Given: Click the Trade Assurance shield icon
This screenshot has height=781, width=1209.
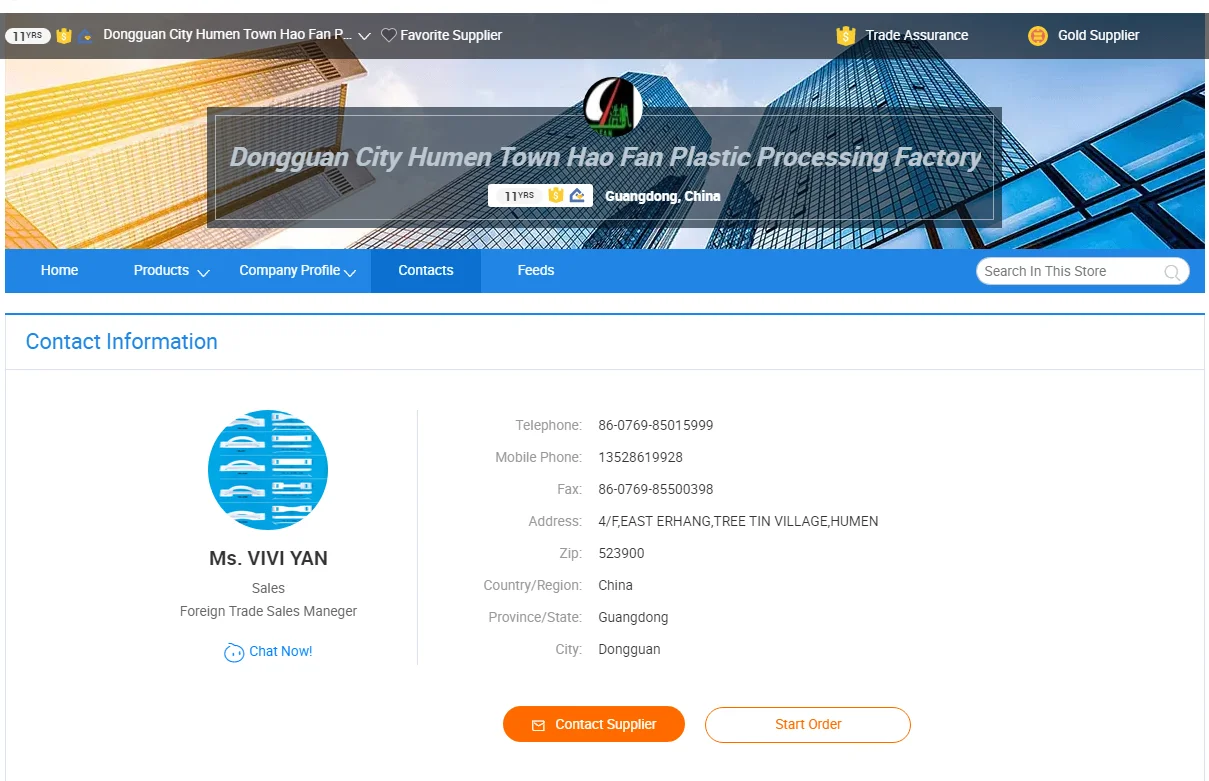Looking at the screenshot, I should point(846,35).
